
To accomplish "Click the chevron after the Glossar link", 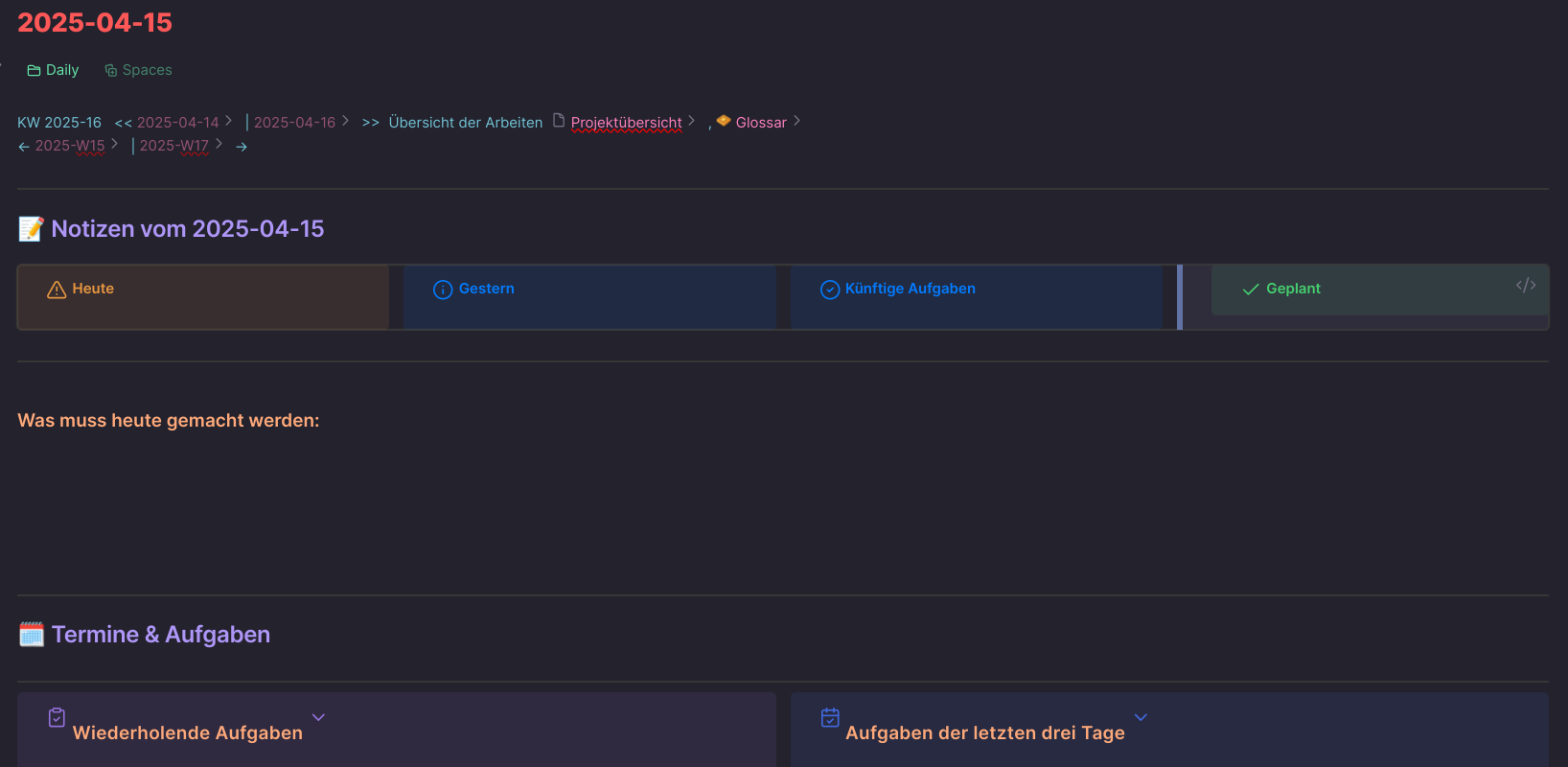I will [x=796, y=121].
